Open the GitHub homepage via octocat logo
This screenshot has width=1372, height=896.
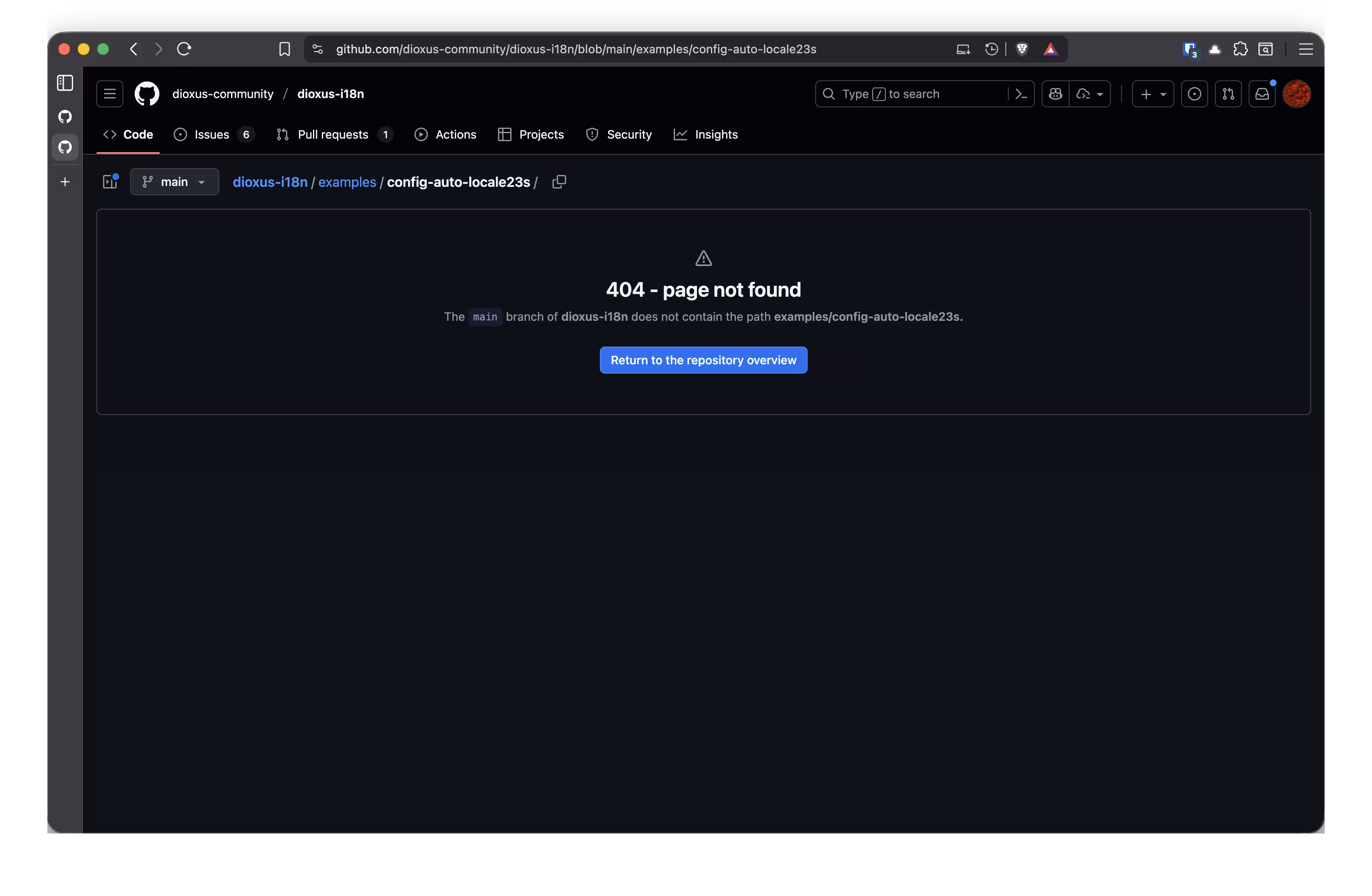(x=147, y=93)
